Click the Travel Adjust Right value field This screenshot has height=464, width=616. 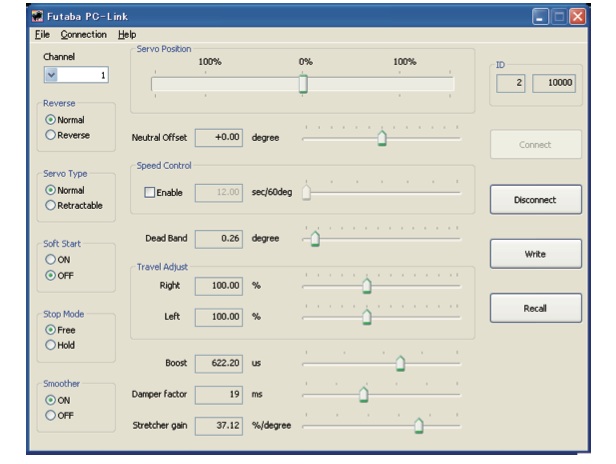click(x=217, y=285)
